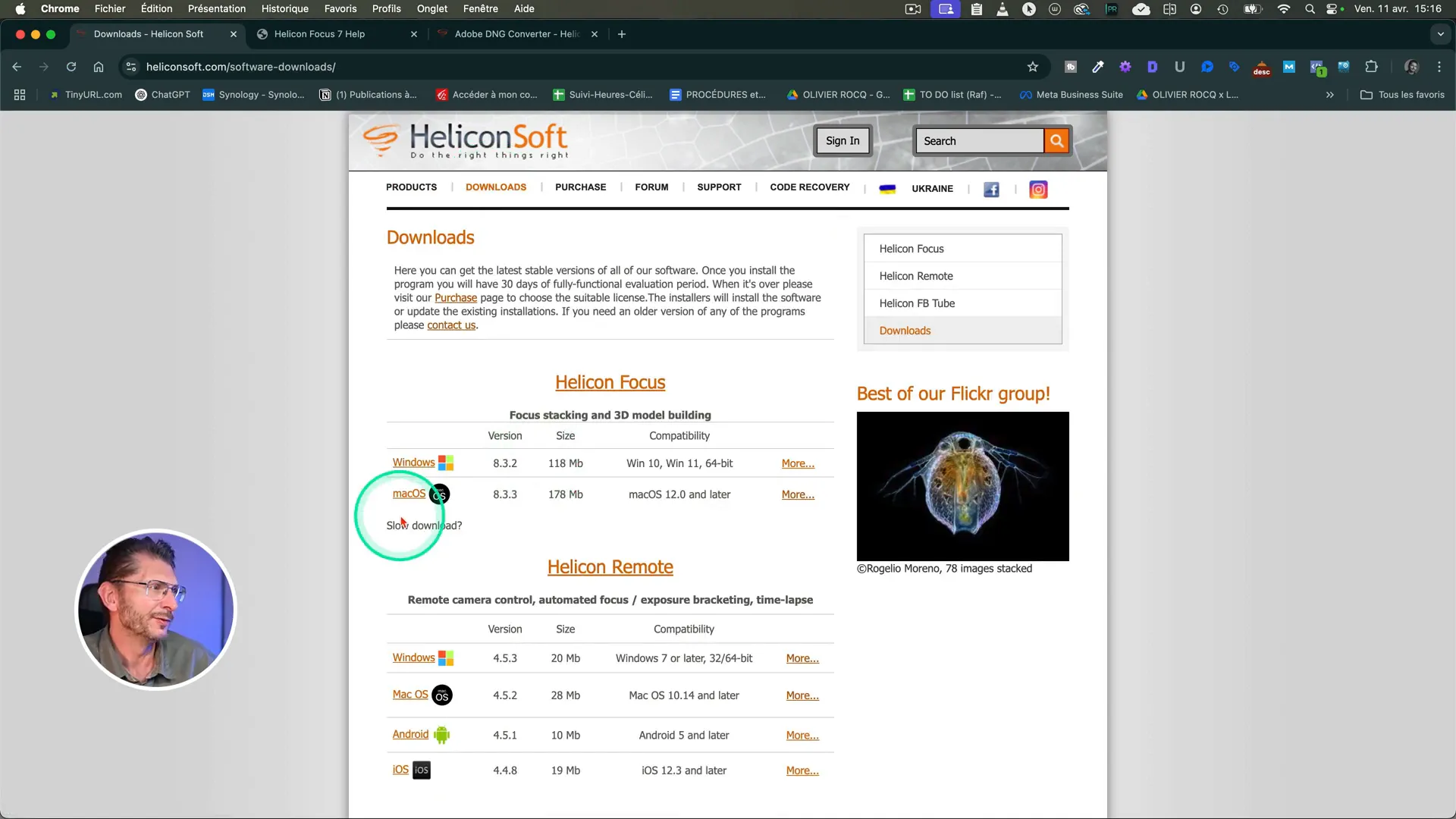1456x819 pixels.
Task: Open the Meta Business Suite bookmark
Action: coord(1071,95)
